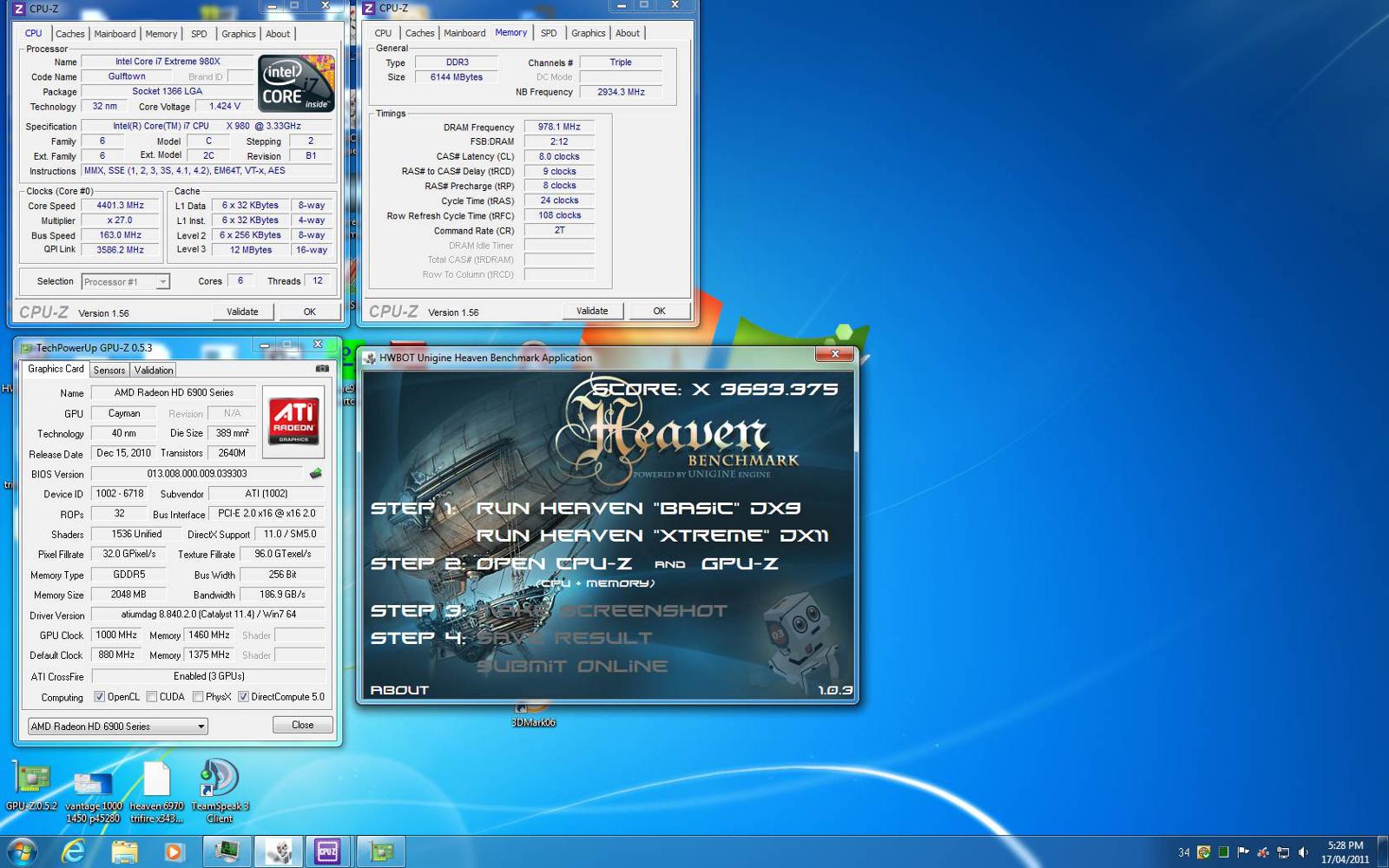The width and height of the screenshot is (1389, 868).
Task: Click OK in the CPU-Z Memory window
Action: click(659, 311)
